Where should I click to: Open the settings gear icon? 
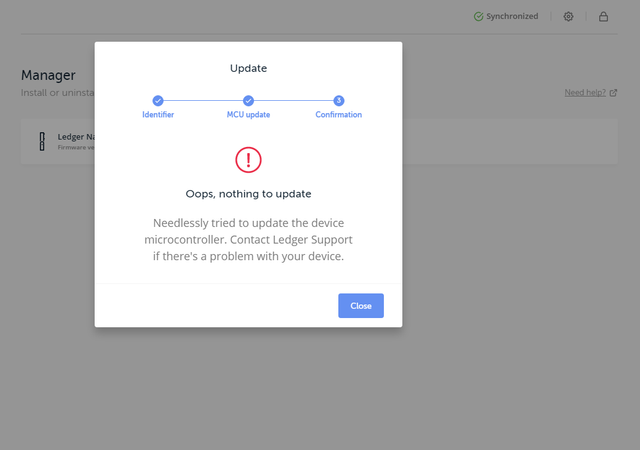point(568,17)
